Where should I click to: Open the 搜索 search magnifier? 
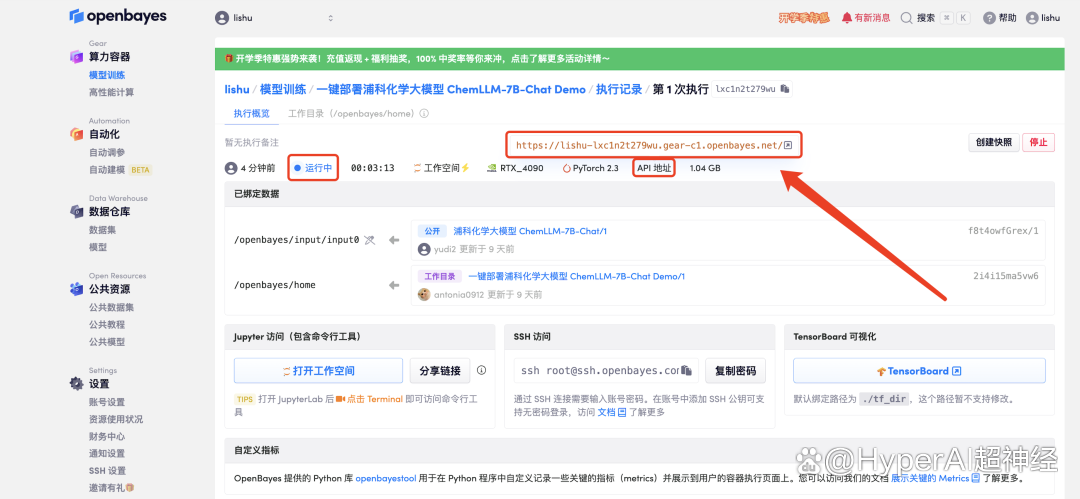[x=906, y=18]
